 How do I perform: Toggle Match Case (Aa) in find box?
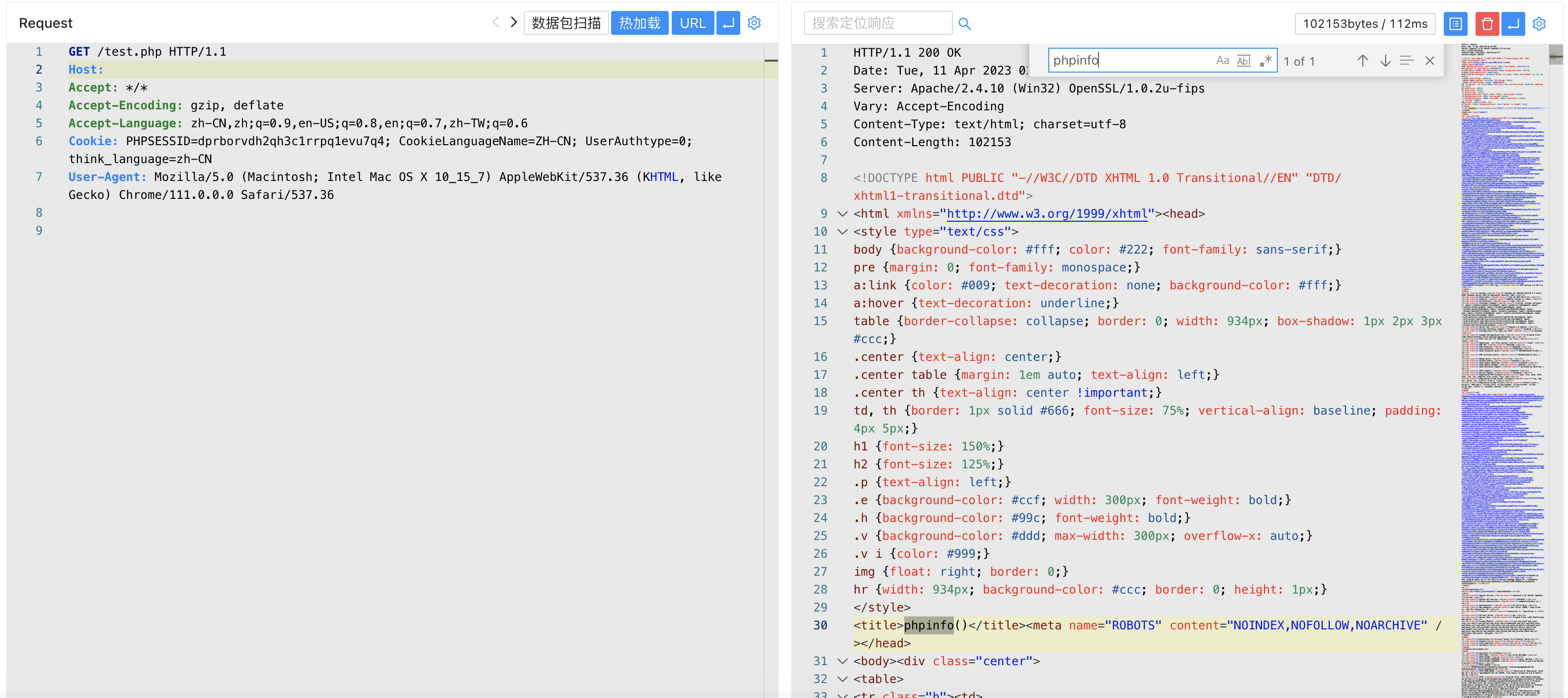(1222, 60)
